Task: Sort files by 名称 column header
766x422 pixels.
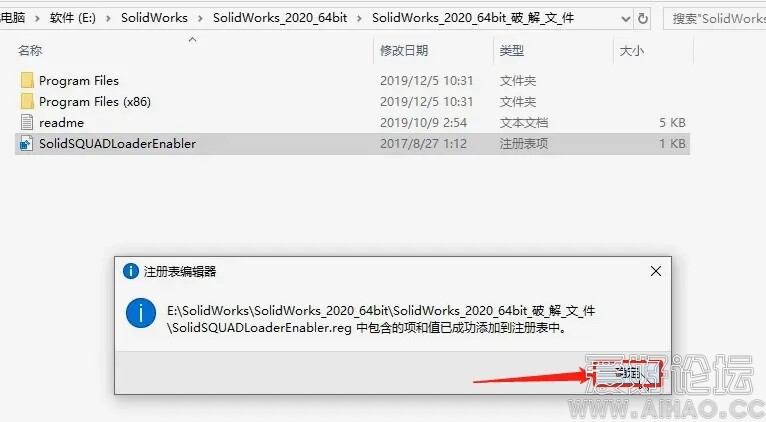Action: click(30, 50)
